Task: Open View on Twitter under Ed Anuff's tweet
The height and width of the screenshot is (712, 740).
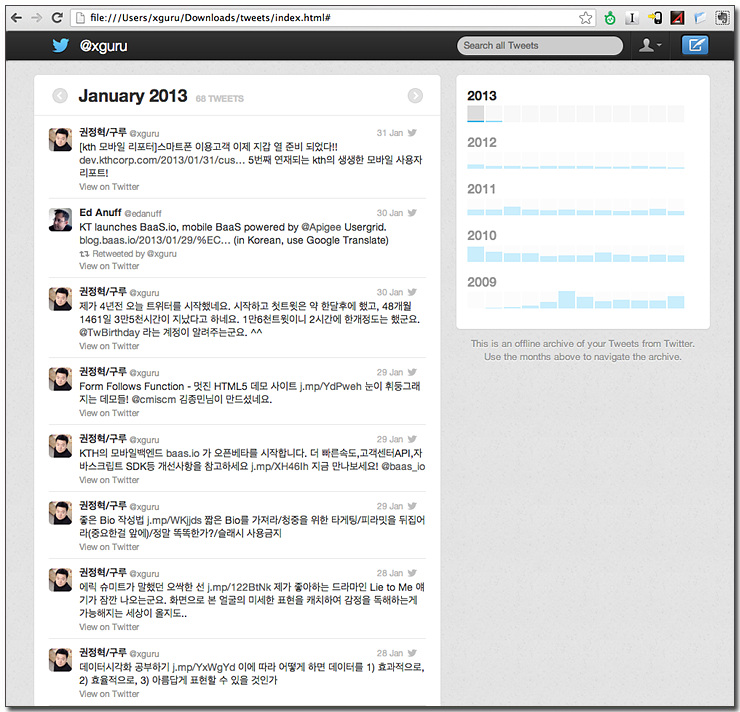Action: (x=109, y=266)
